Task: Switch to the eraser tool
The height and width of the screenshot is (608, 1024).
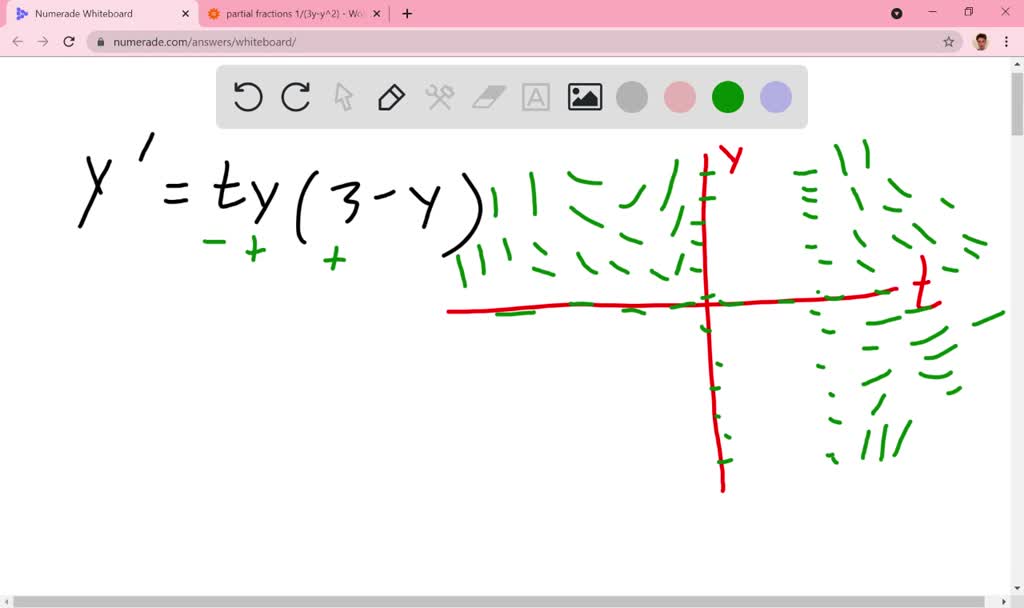Action: point(487,97)
